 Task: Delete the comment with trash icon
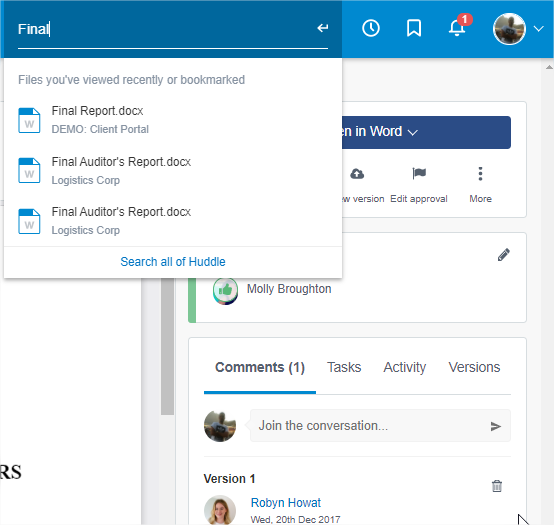click(x=497, y=486)
